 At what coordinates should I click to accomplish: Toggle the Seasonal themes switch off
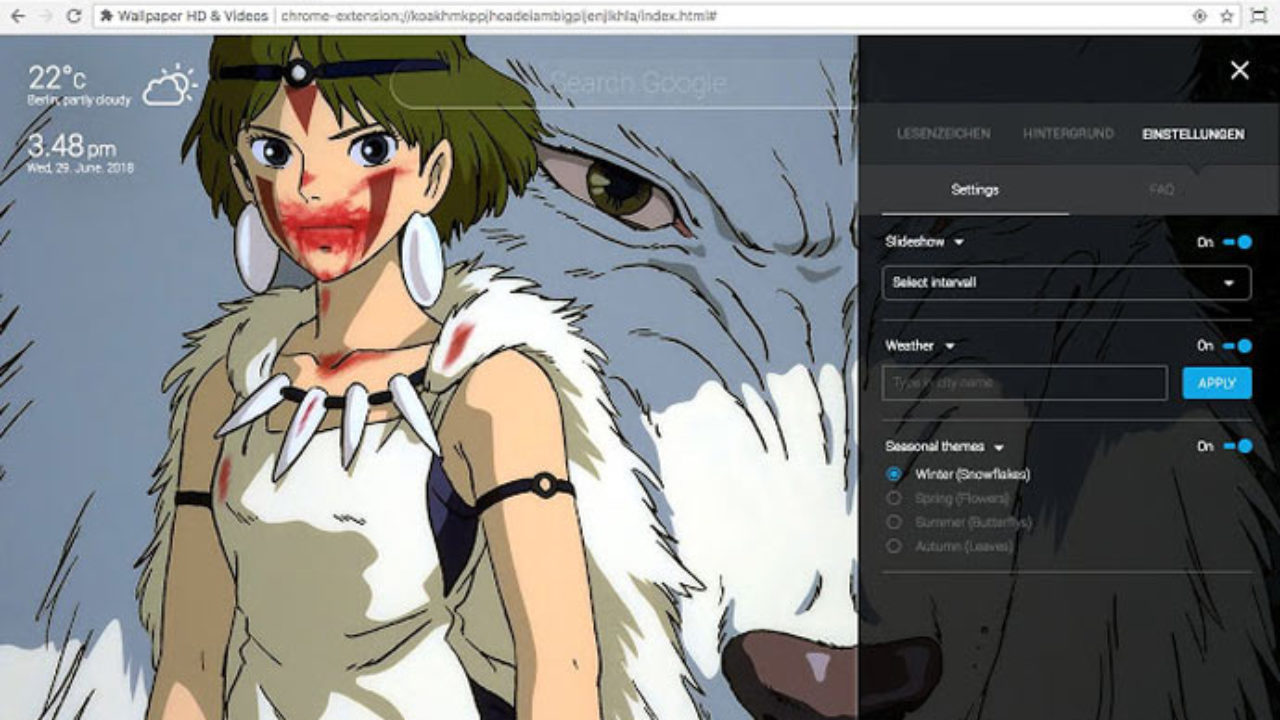click(x=1238, y=446)
